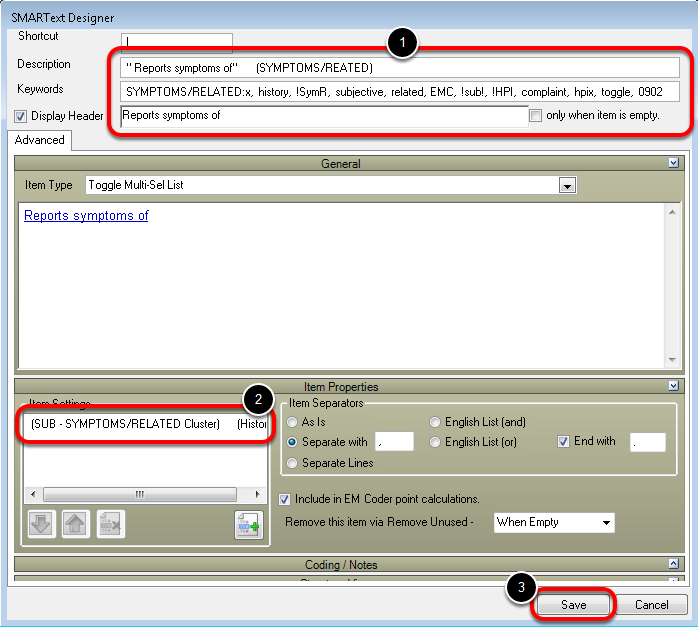Move selected item up with arrow icon
Image resolution: width=698 pixels, height=627 pixels.
(76, 524)
